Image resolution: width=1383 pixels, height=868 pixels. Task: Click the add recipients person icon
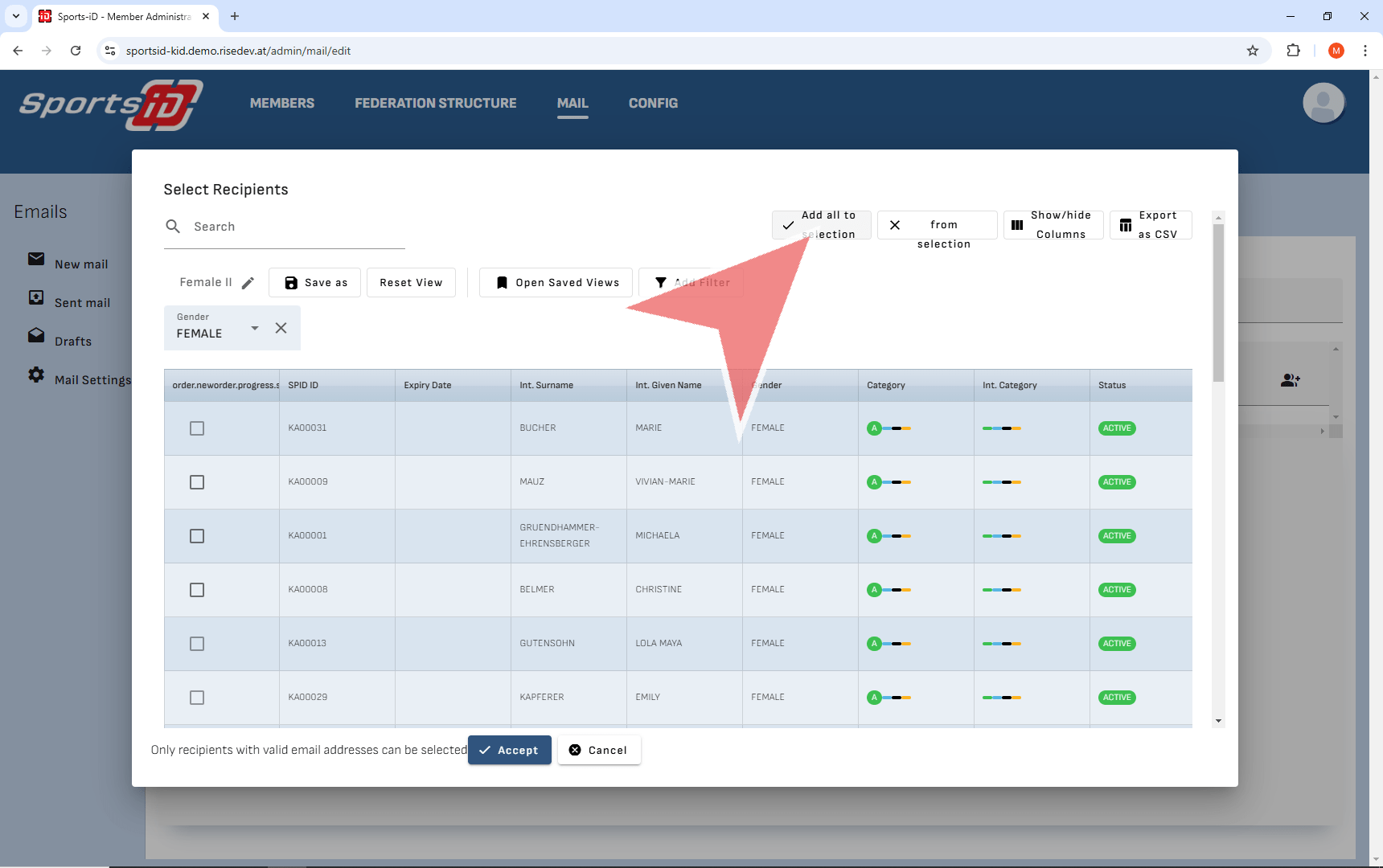click(1290, 380)
